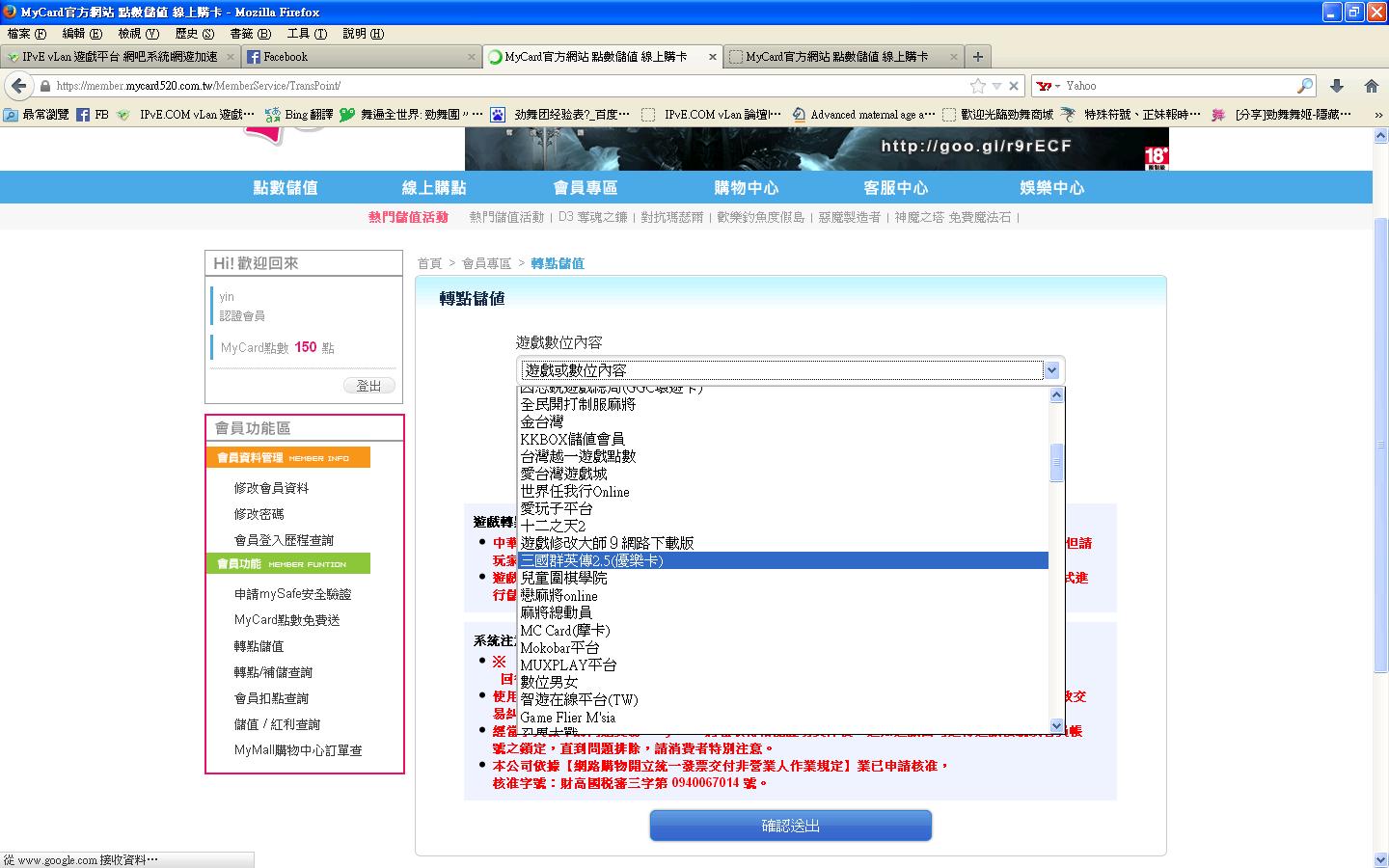
Task: Open 購物中心 in the blue navigation
Action: [747, 188]
